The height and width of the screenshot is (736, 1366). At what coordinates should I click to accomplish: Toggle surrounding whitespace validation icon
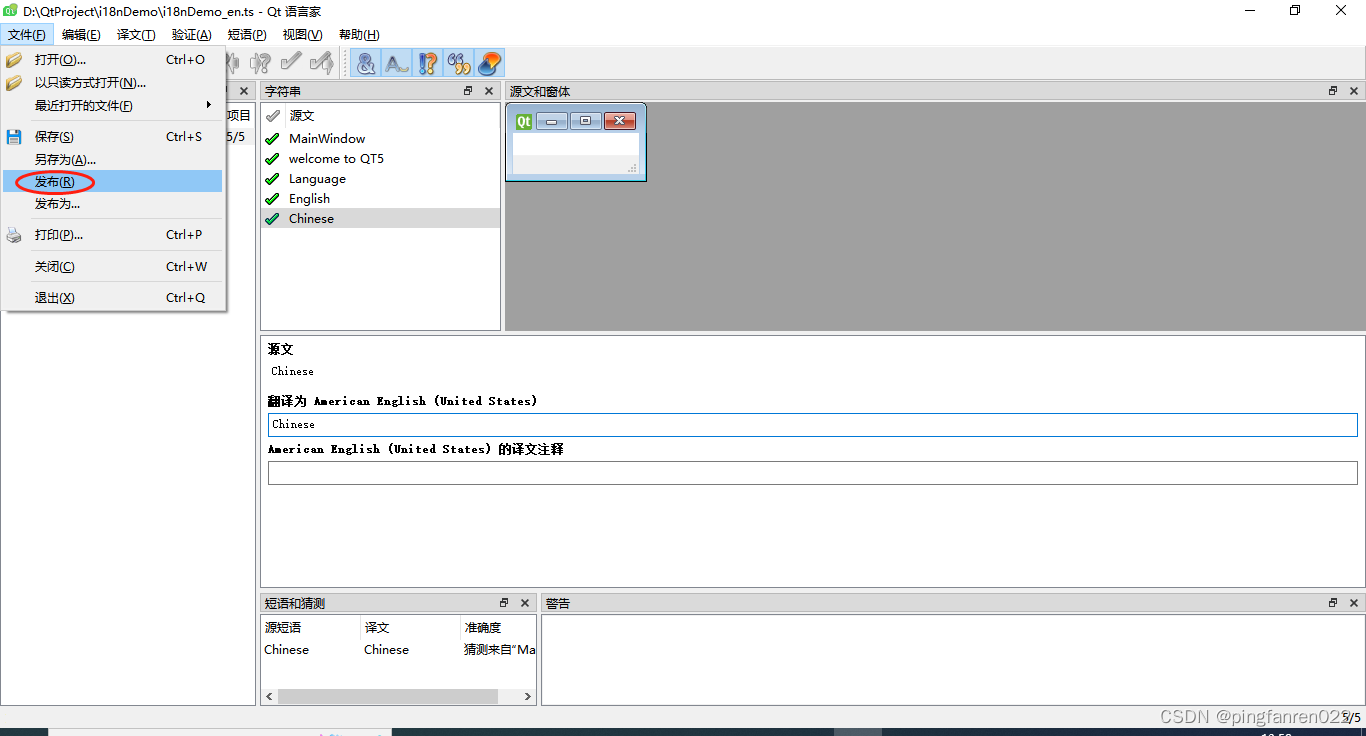(x=397, y=63)
